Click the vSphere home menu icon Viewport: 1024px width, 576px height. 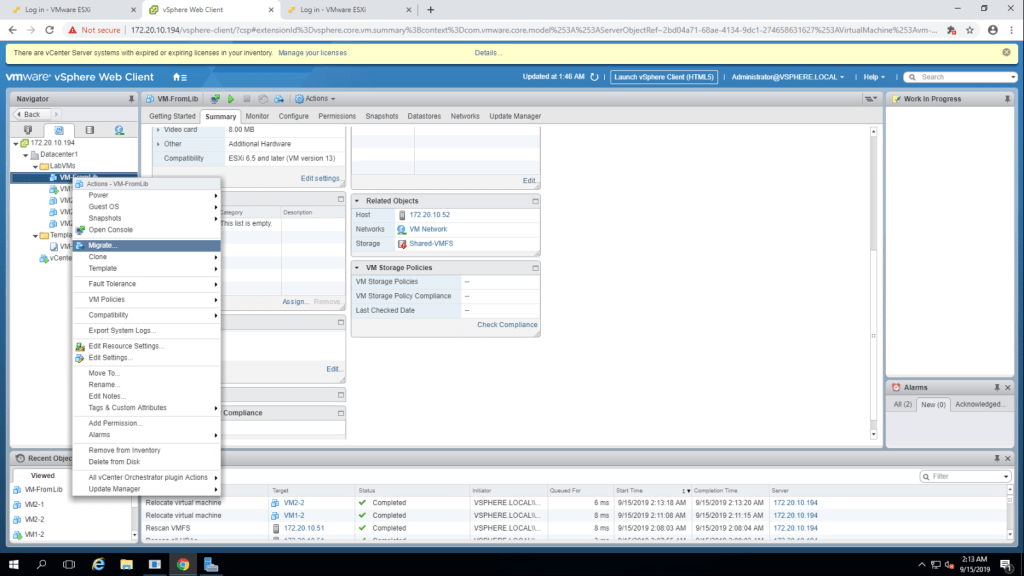coord(179,77)
